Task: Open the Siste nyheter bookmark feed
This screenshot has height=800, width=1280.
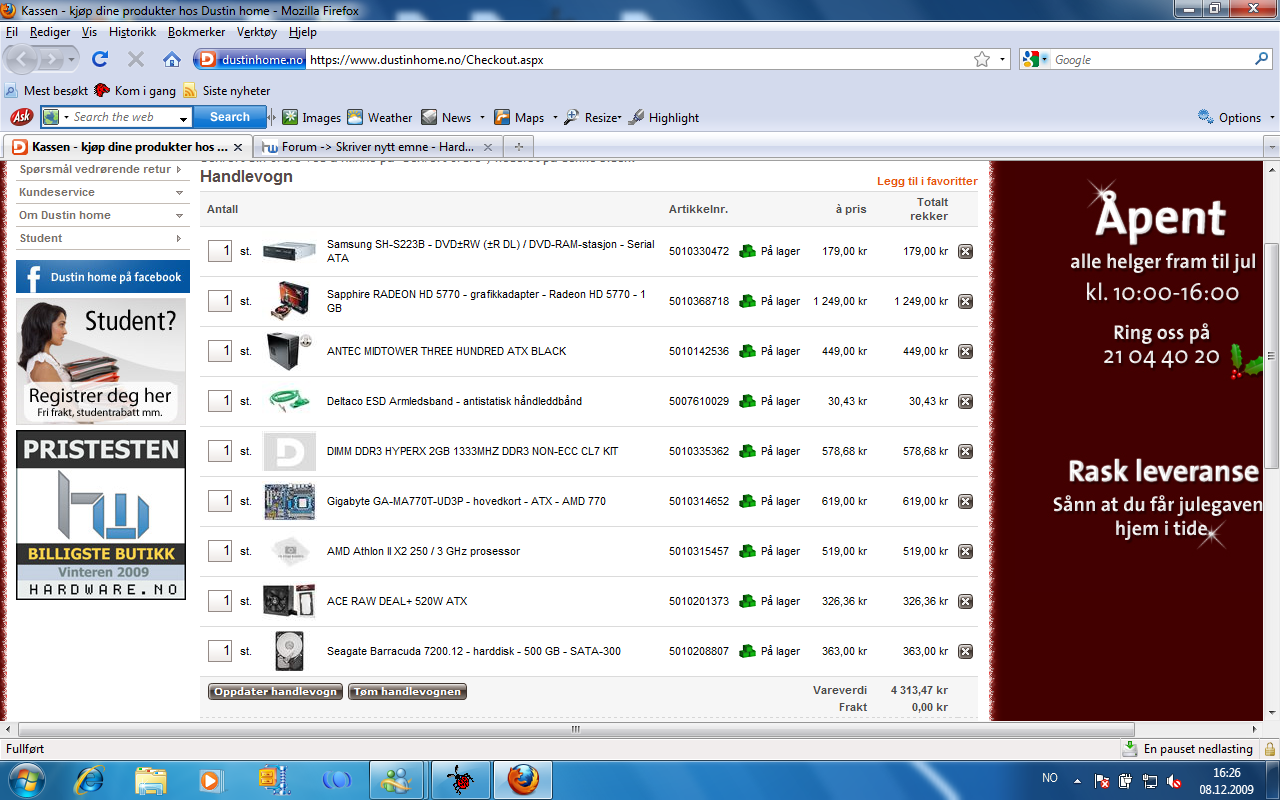Action: coord(227,90)
